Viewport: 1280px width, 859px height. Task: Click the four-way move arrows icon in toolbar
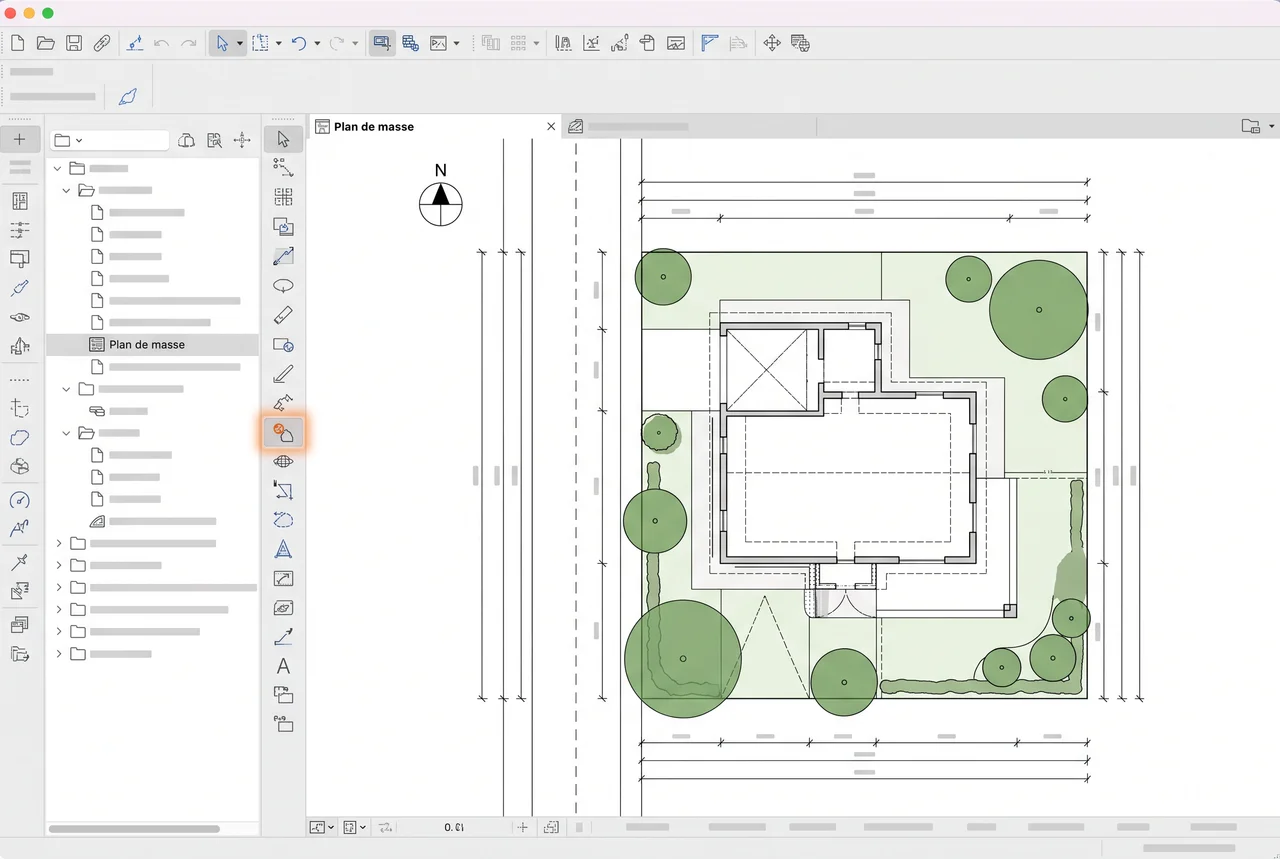coord(771,43)
